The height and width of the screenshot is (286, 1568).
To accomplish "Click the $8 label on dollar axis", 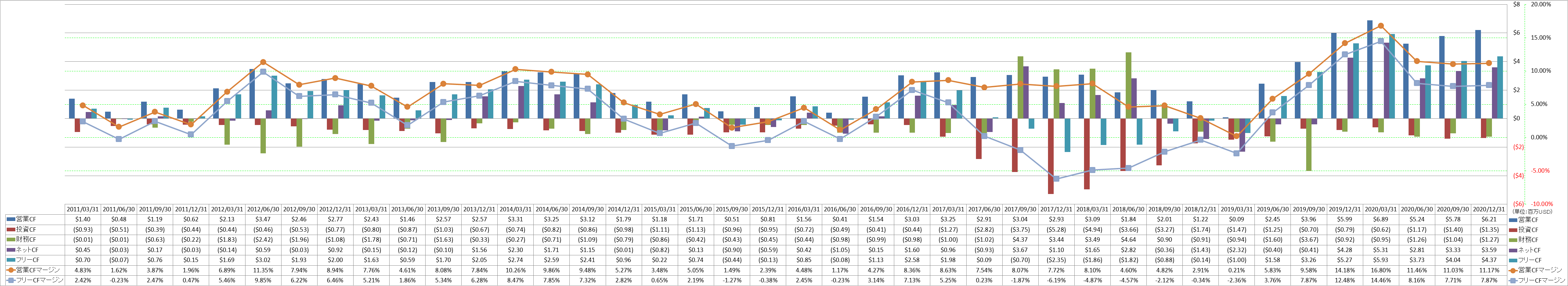I will tap(1516, 4).
